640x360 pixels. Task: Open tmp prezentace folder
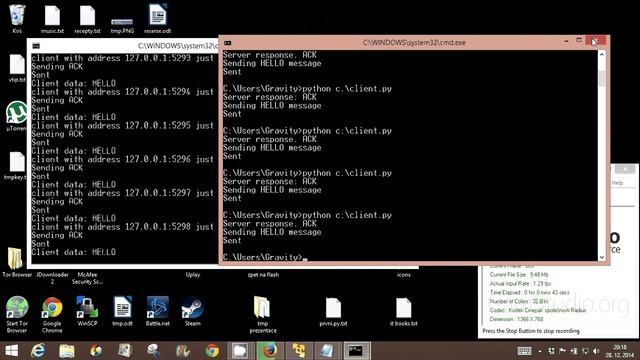click(x=262, y=314)
